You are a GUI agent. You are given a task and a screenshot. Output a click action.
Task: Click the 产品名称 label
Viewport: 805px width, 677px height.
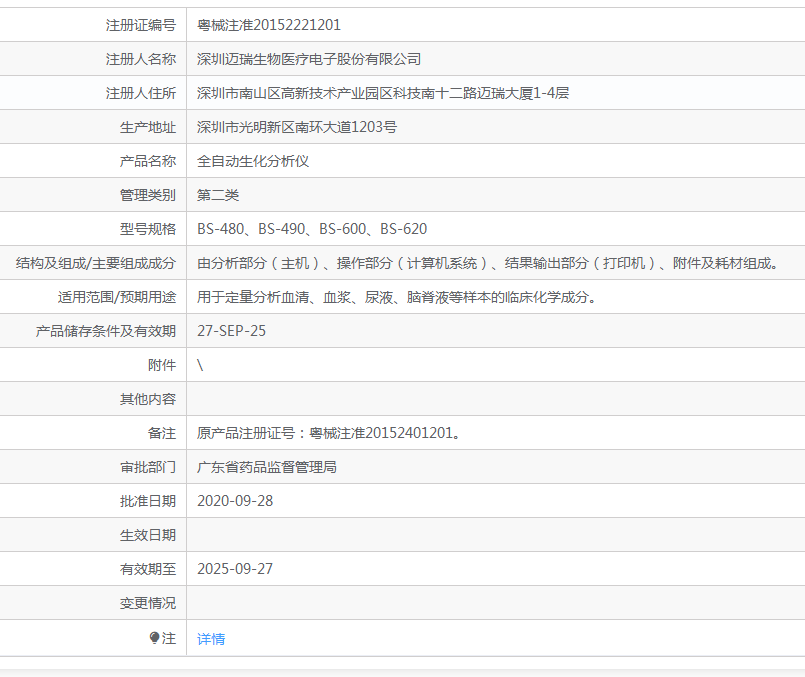(x=148, y=161)
